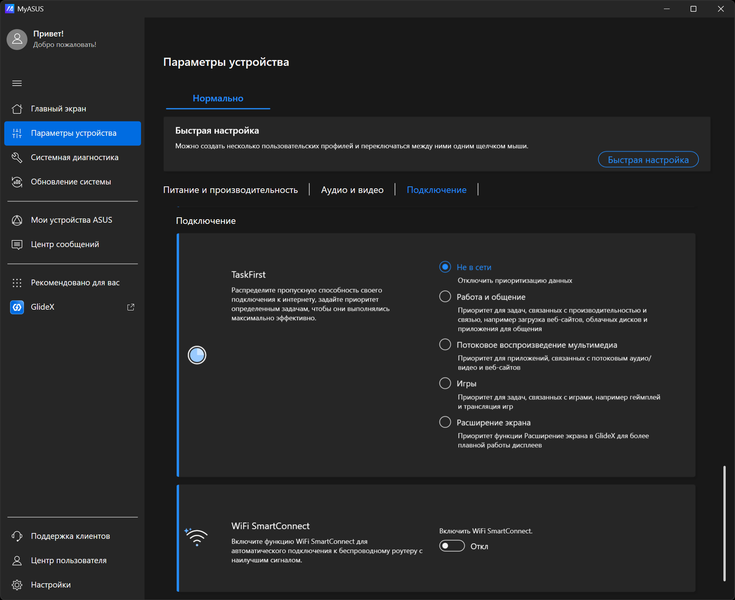Choose the Игры priority radio button
The width and height of the screenshot is (735, 600).
[446, 383]
